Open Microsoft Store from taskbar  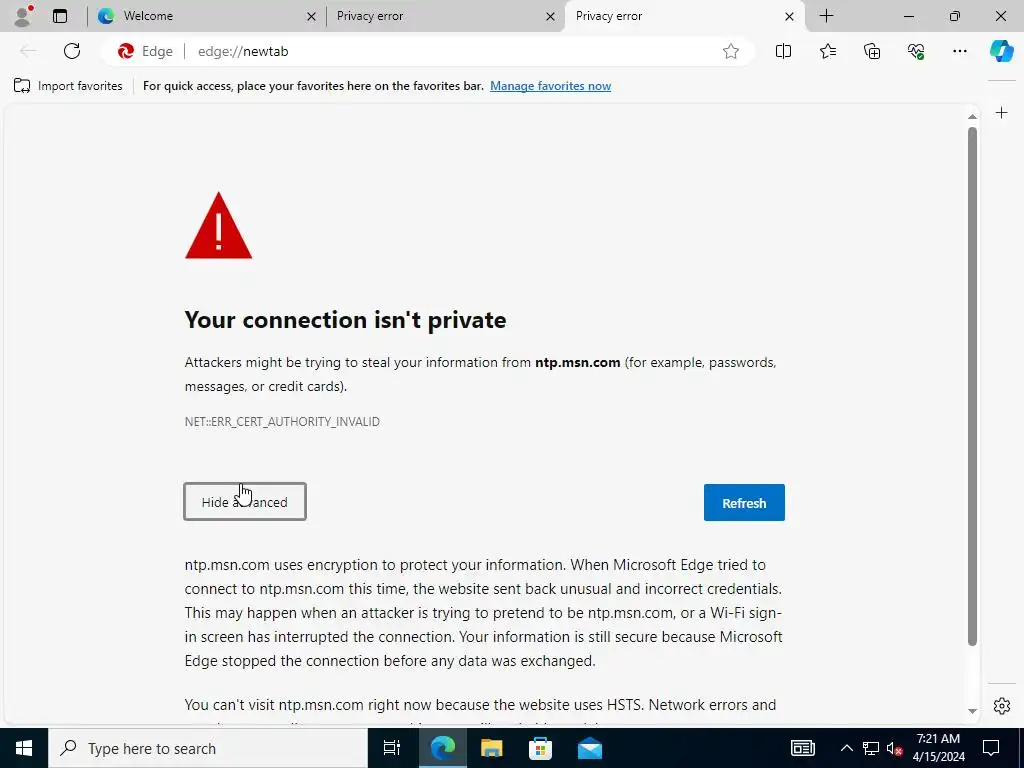click(540, 748)
